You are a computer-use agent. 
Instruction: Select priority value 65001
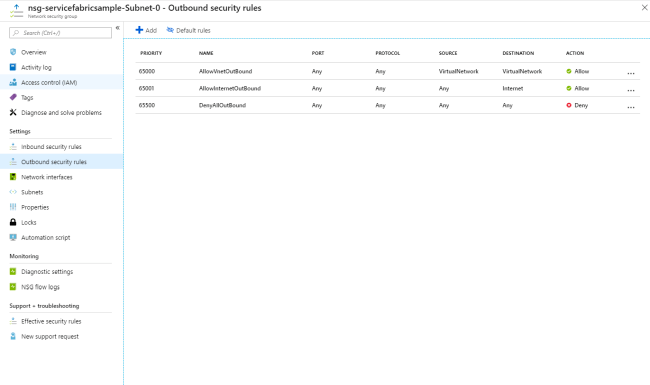(x=146, y=88)
